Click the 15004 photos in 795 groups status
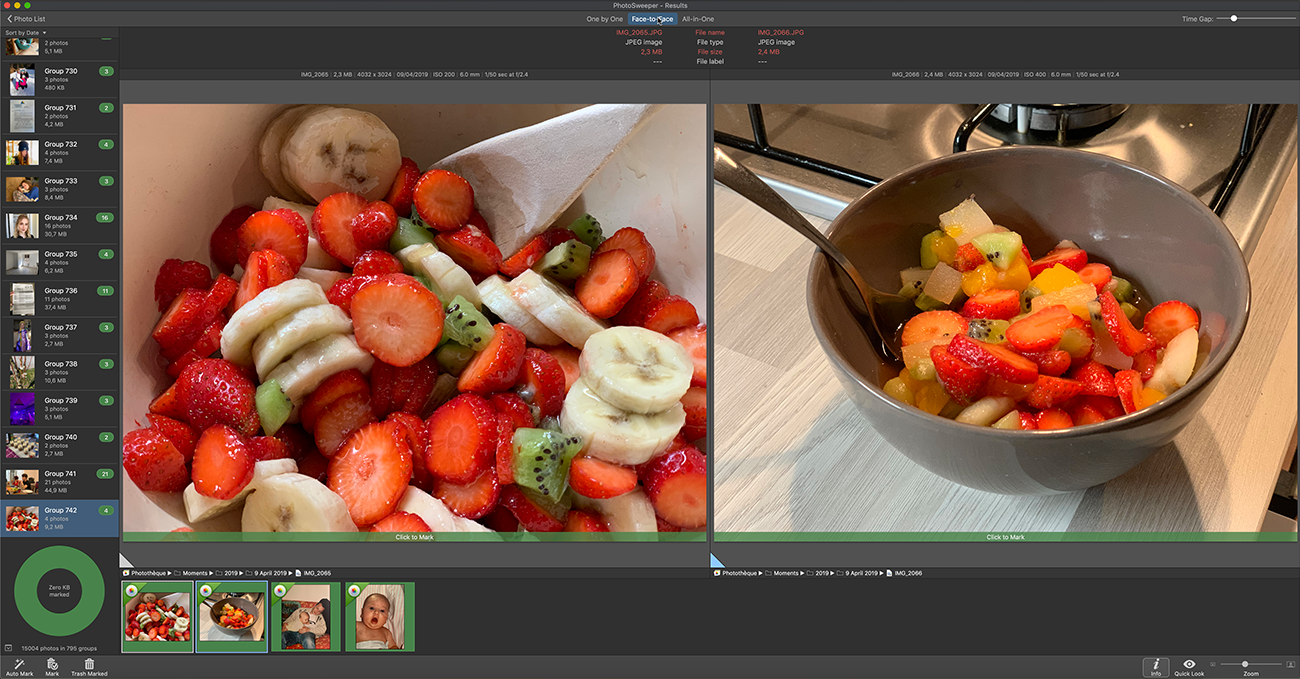Viewport: 1300px width, 679px height. point(59,648)
